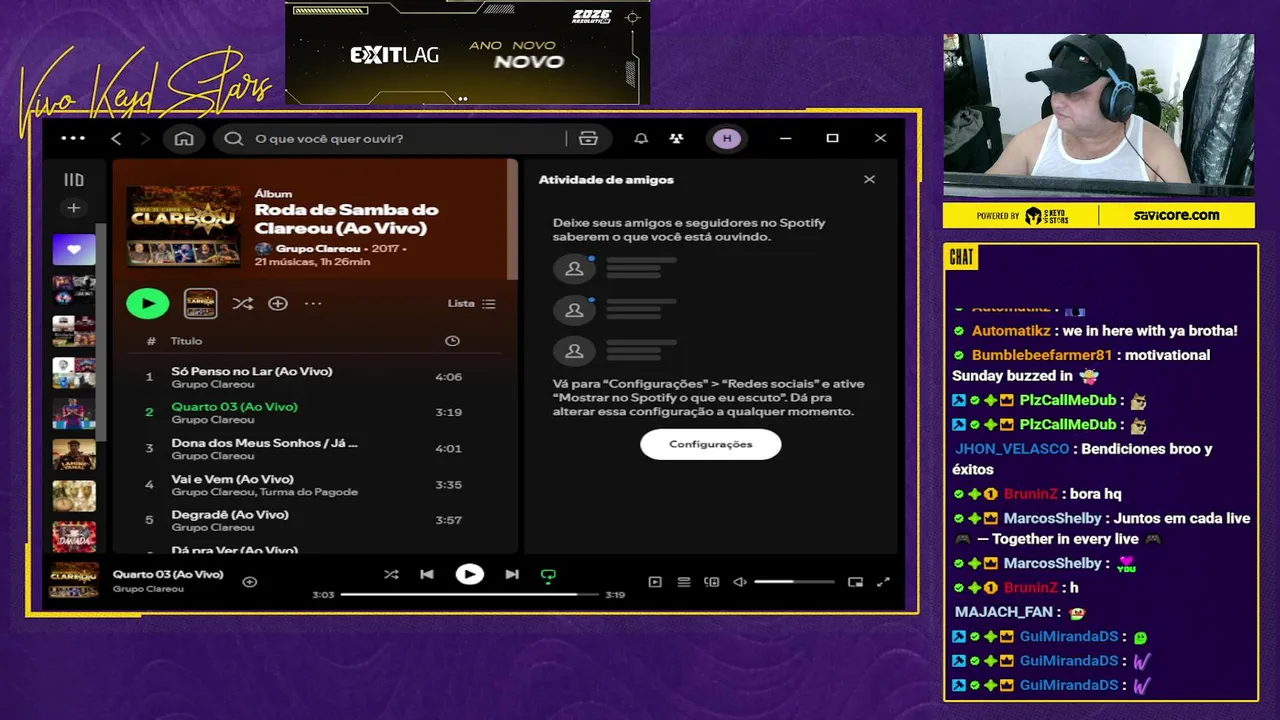Minimize the Spotify window

[786, 138]
